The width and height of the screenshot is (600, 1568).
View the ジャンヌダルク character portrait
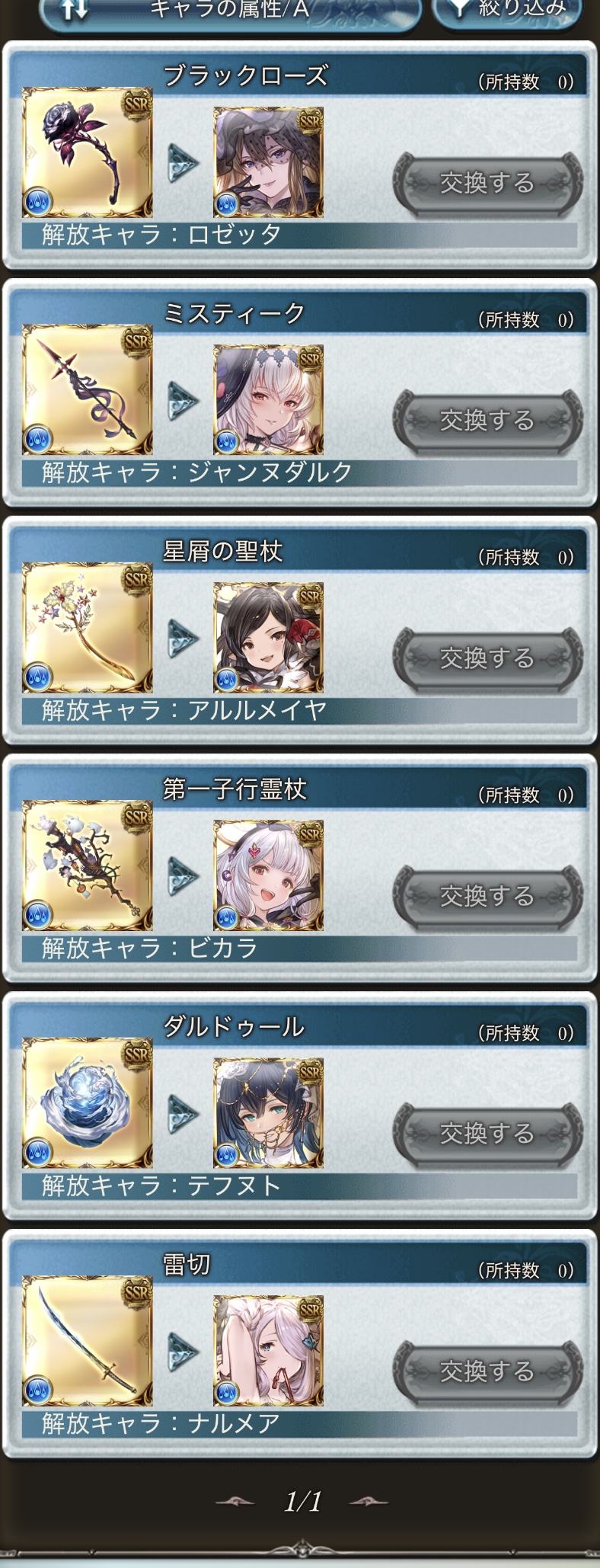(268, 400)
